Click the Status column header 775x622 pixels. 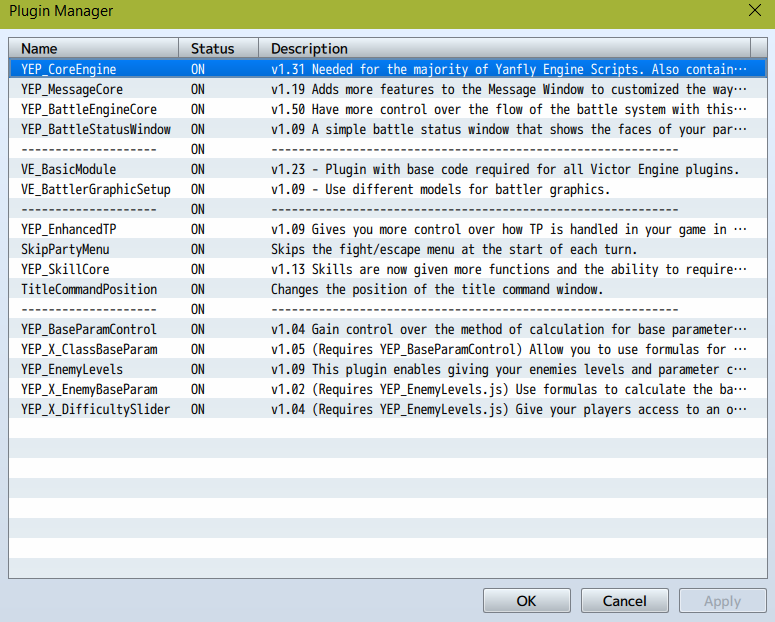[218, 48]
